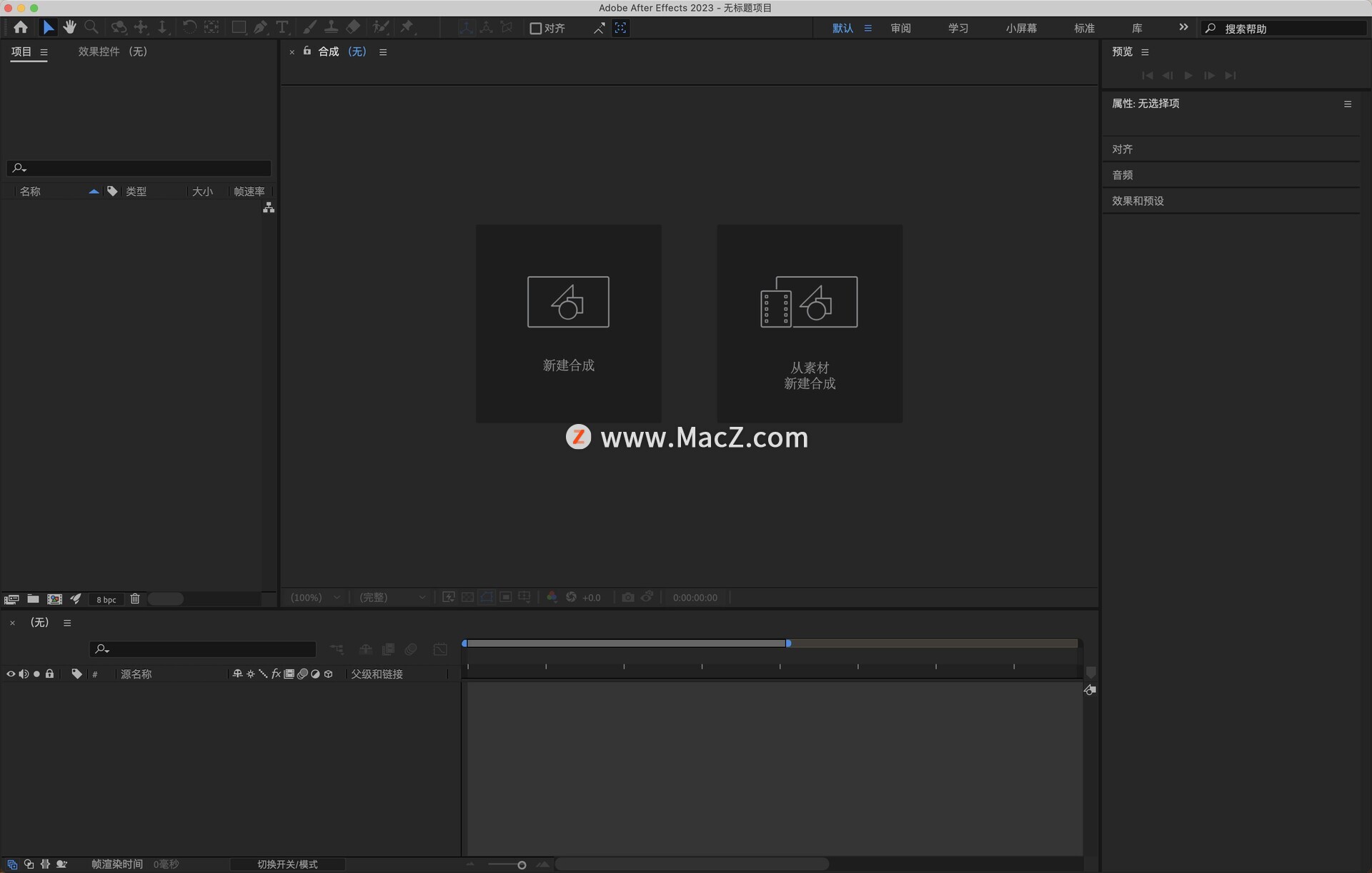
Task: Delete selected project items with trash icon
Action: coord(135,598)
